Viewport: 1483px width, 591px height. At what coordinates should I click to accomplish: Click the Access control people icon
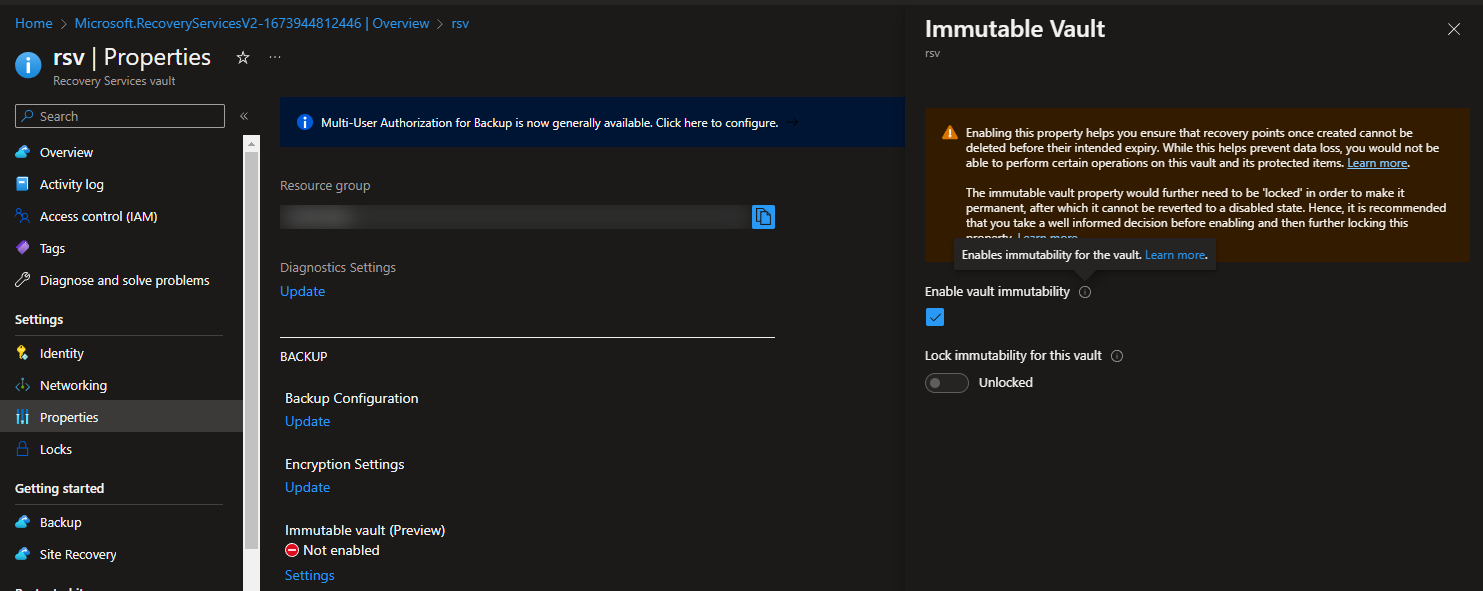coord(23,216)
